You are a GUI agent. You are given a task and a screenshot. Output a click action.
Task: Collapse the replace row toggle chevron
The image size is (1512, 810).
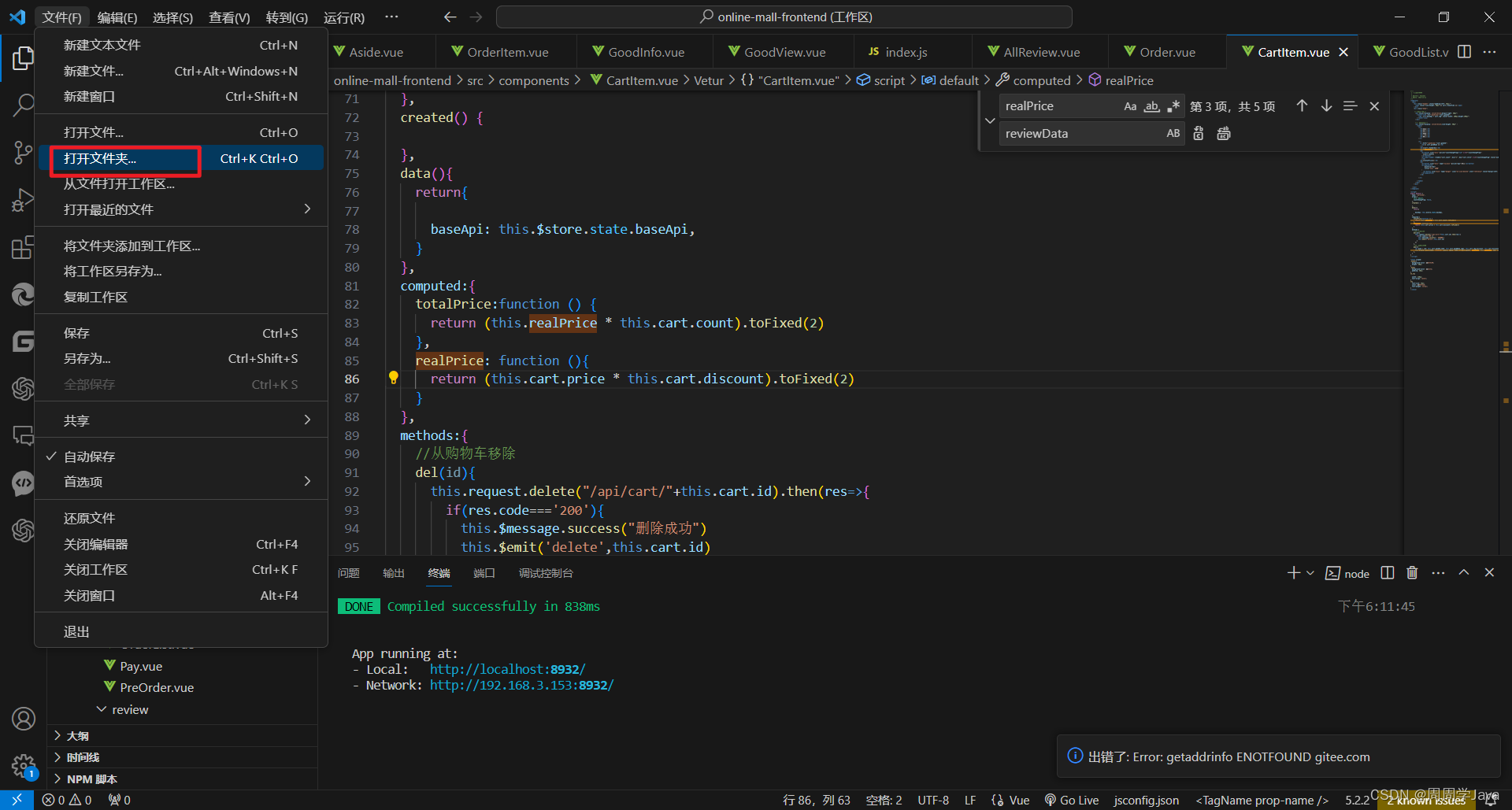[x=990, y=120]
